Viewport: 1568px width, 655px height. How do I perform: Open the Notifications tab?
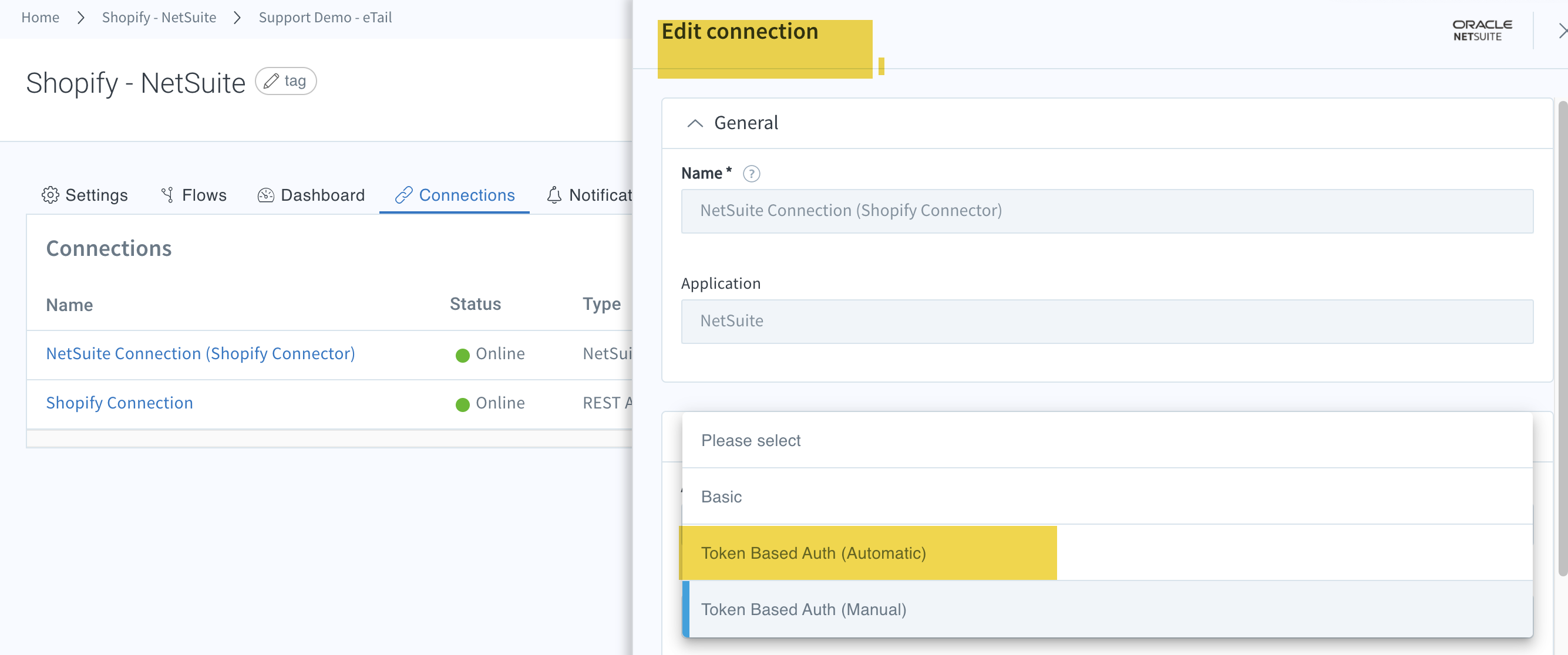[589, 195]
